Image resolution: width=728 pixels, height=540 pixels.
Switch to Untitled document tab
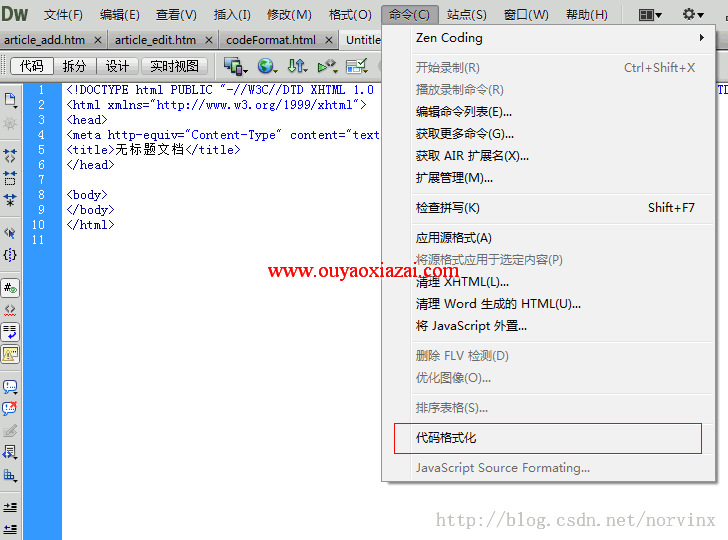click(362, 40)
